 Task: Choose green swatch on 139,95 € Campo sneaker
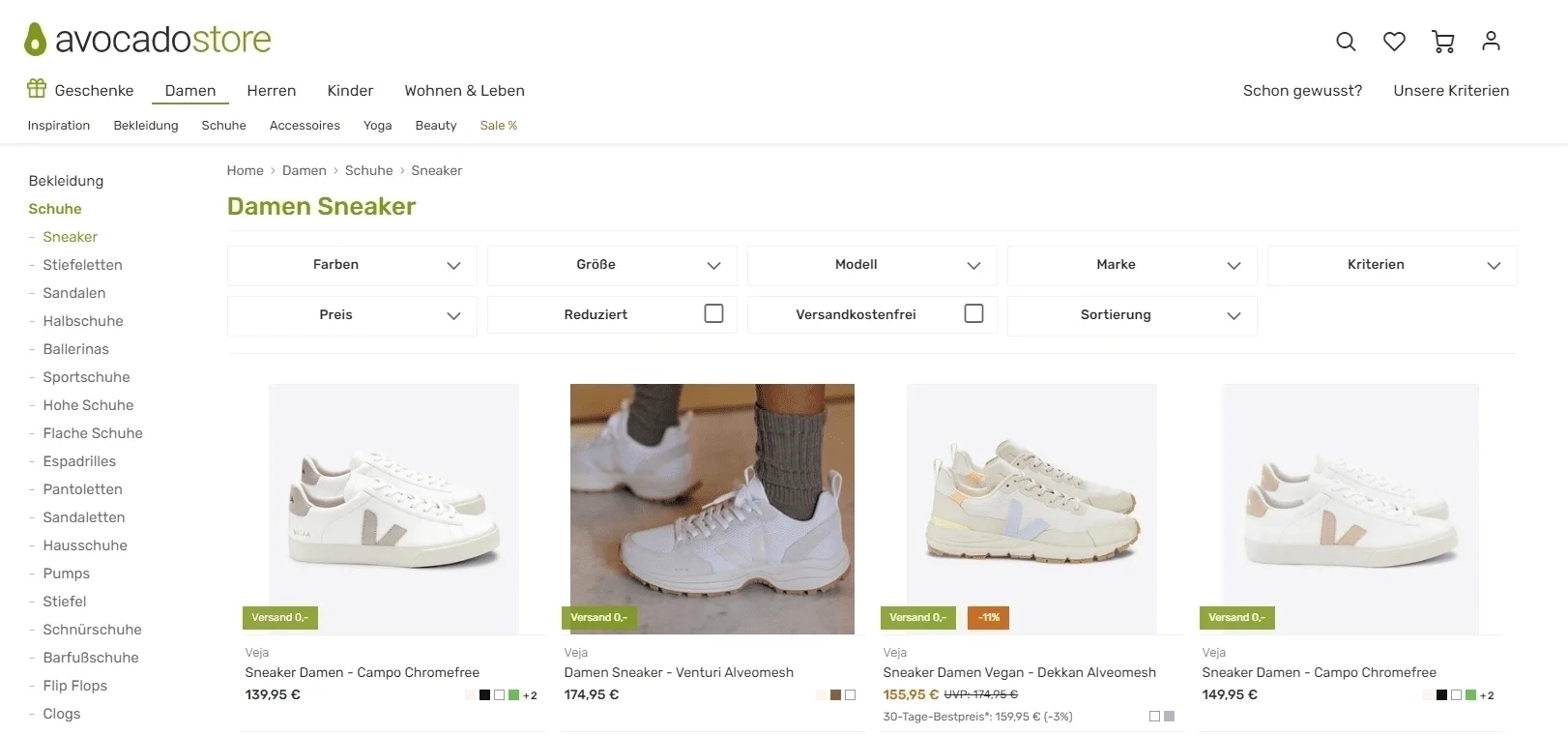(514, 695)
